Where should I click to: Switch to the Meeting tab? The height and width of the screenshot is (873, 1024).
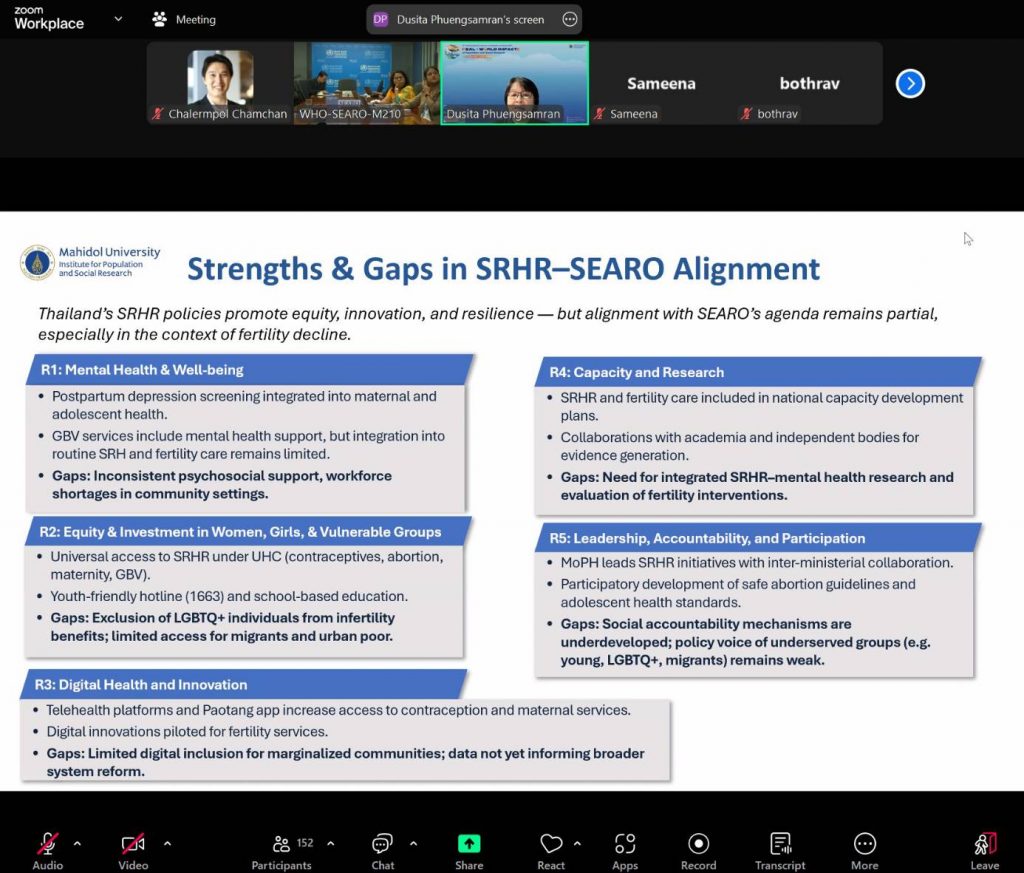tap(184, 19)
